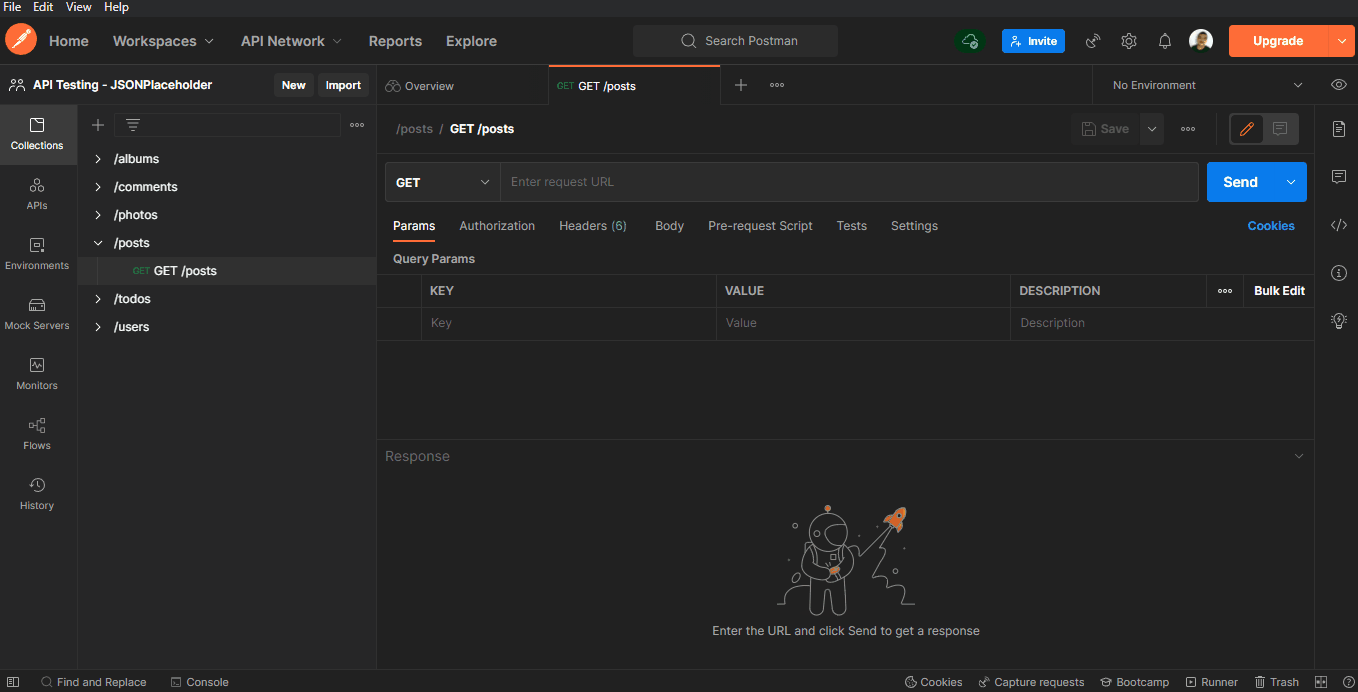The height and width of the screenshot is (692, 1358).
Task: Open the Pre-request Script tab
Action: point(760,226)
